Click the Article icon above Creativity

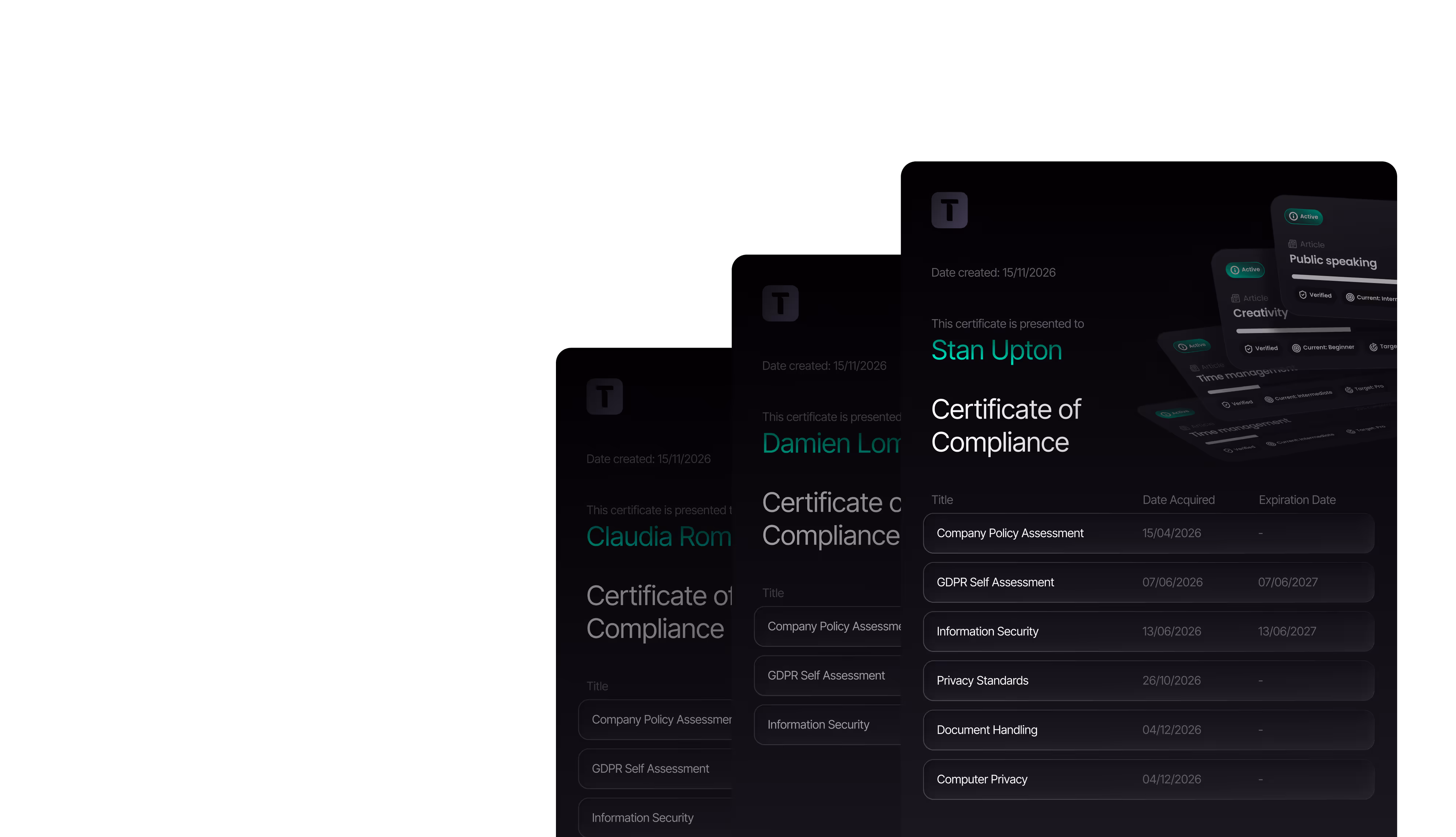tap(1235, 298)
